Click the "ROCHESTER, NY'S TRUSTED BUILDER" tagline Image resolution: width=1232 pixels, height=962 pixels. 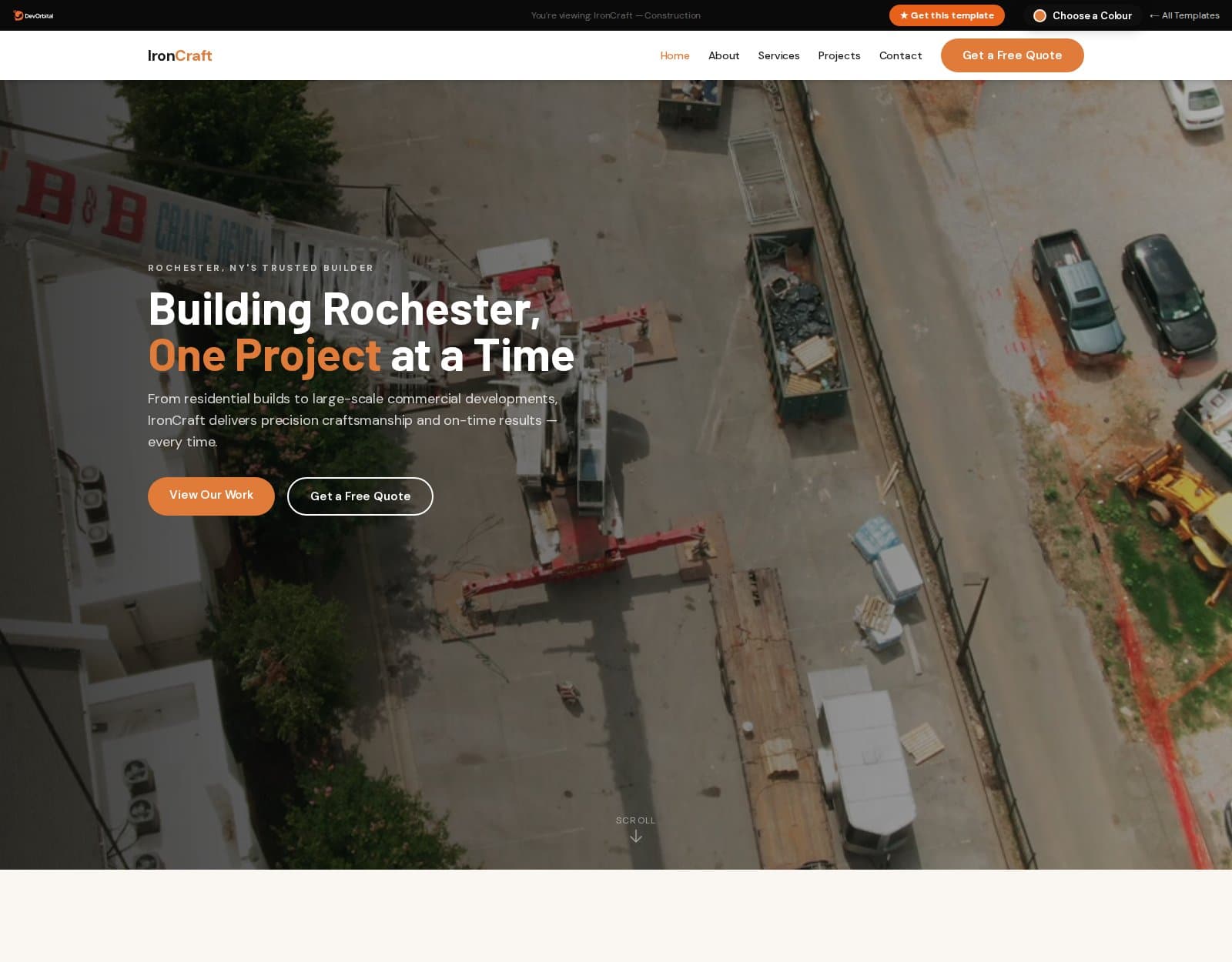coord(261,268)
